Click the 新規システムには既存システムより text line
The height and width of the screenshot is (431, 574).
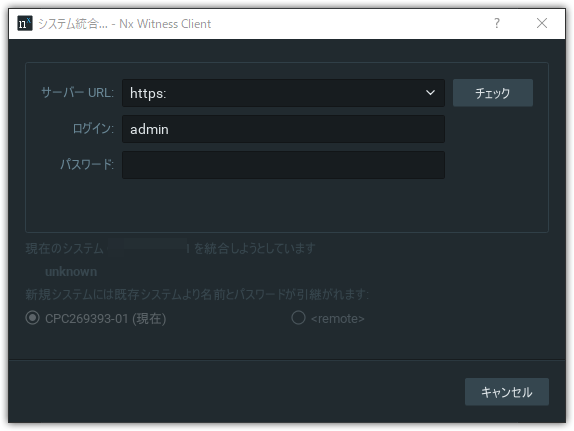click(x=197, y=294)
